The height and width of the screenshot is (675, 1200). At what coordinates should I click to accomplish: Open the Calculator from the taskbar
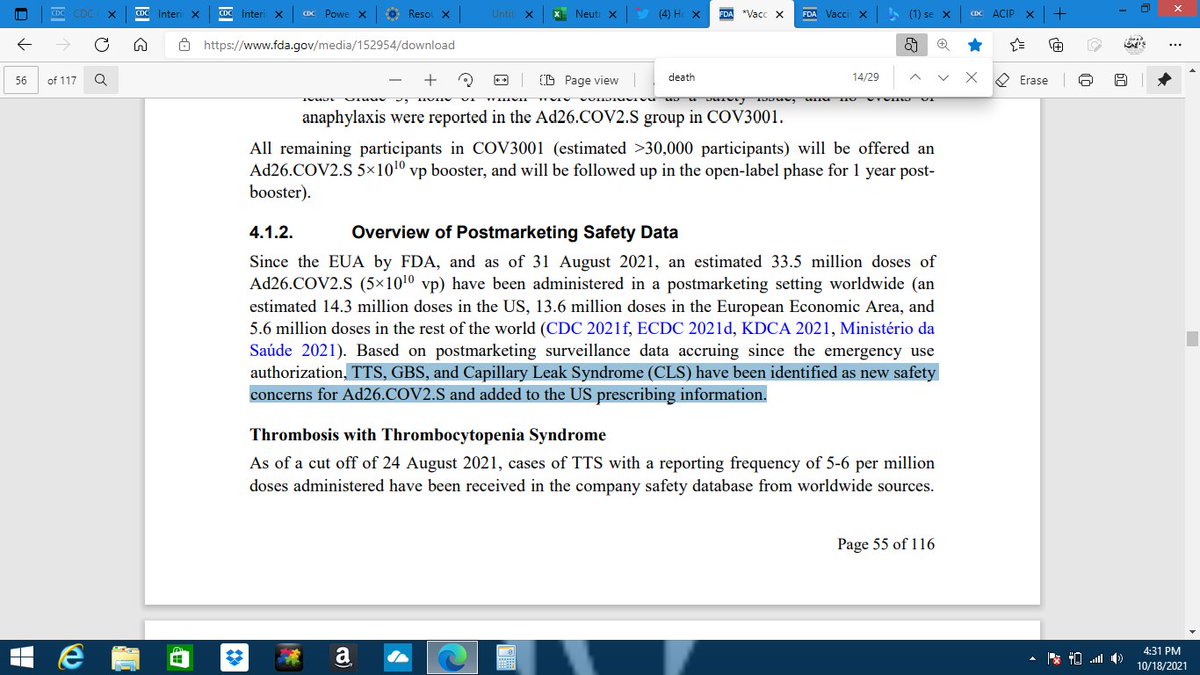505,657
